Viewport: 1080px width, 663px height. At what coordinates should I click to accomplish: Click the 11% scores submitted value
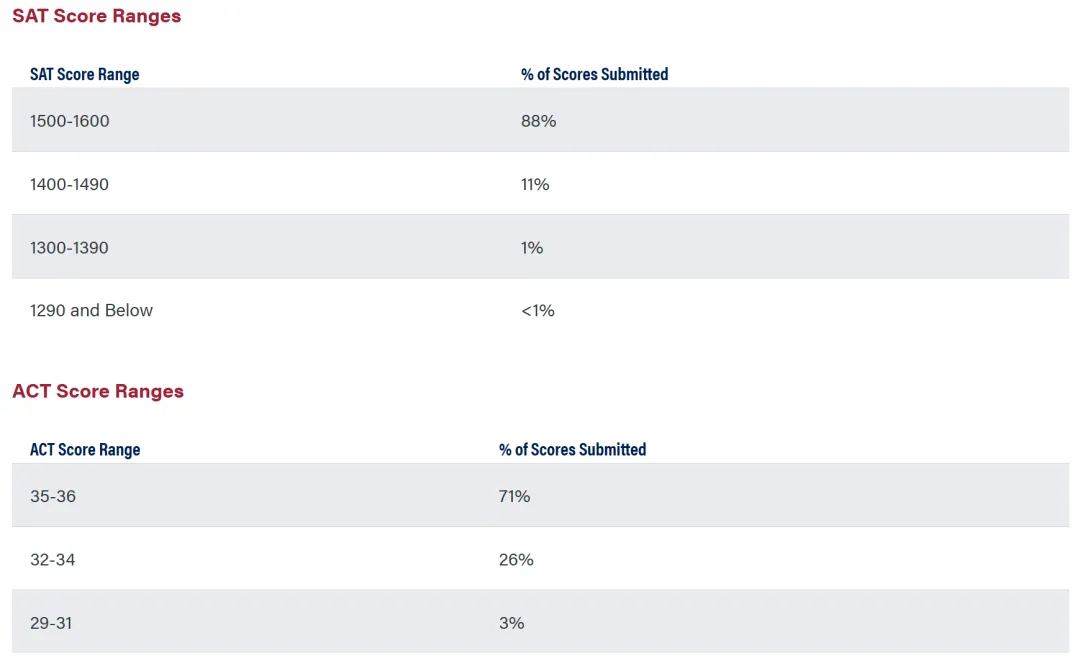click(535, 184)
